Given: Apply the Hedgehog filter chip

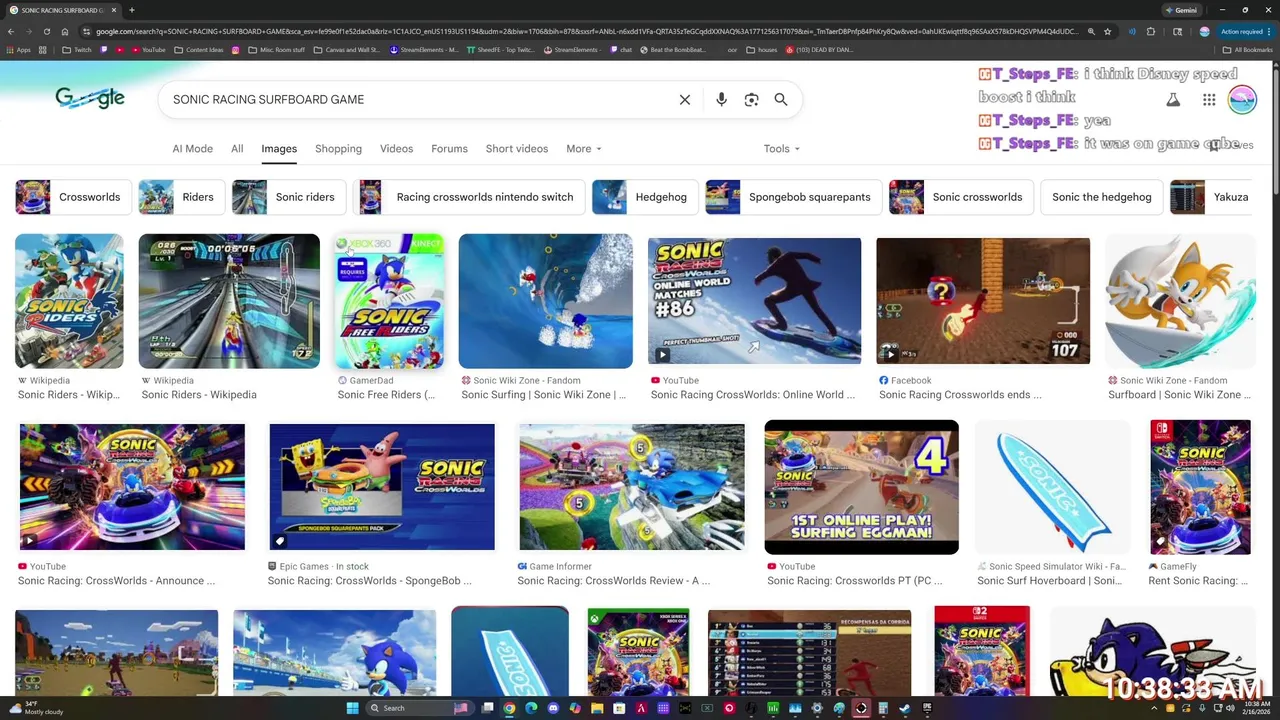Looking at the screenshot, I should (645, 197).
